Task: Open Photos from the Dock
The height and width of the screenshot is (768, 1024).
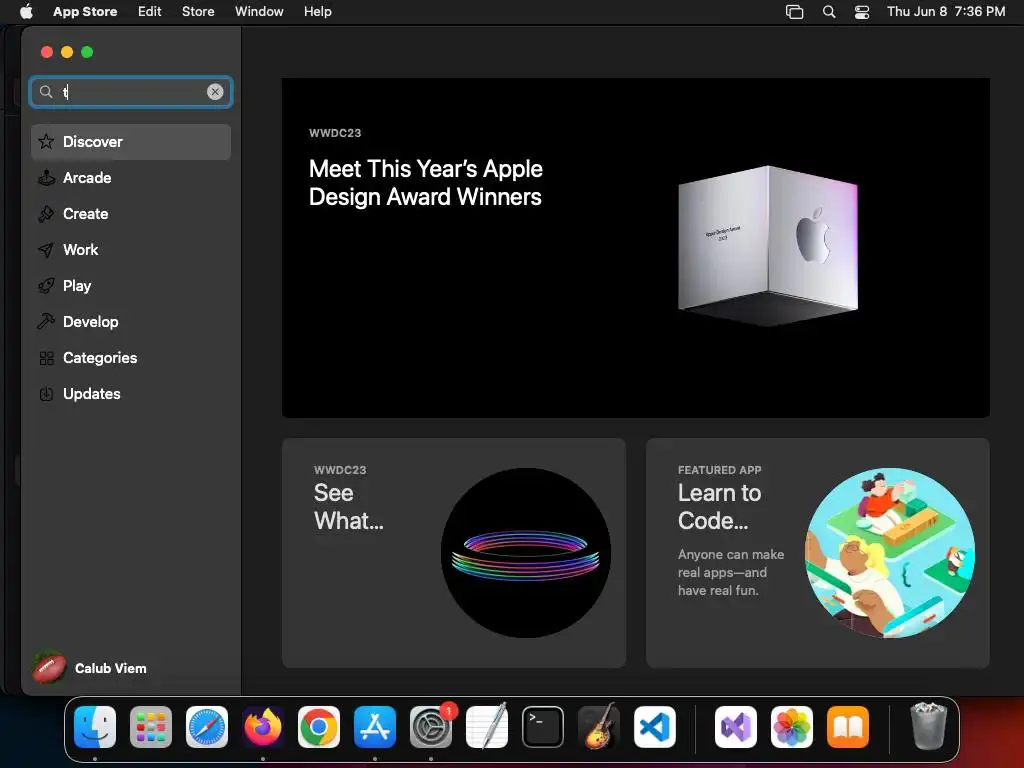Action: [792, 726]
